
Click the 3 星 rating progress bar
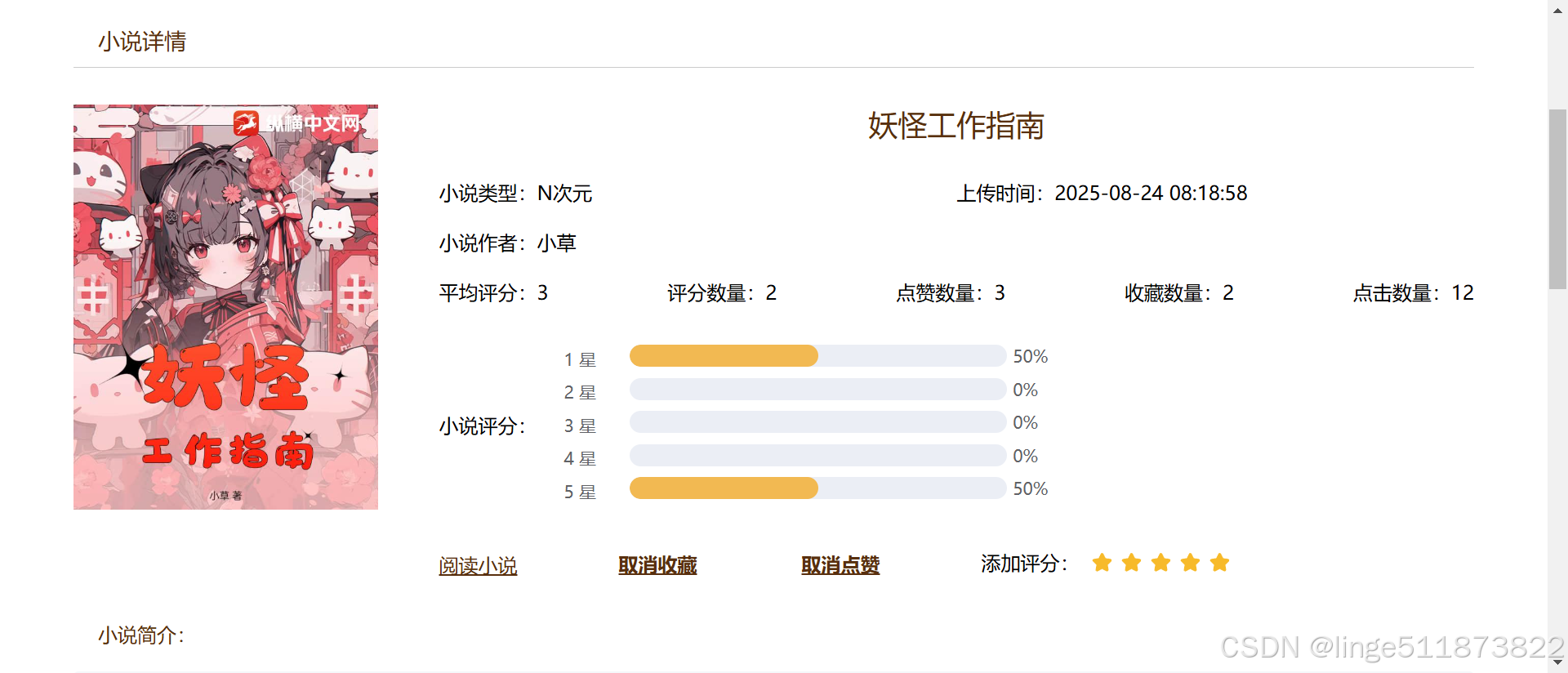817,422
